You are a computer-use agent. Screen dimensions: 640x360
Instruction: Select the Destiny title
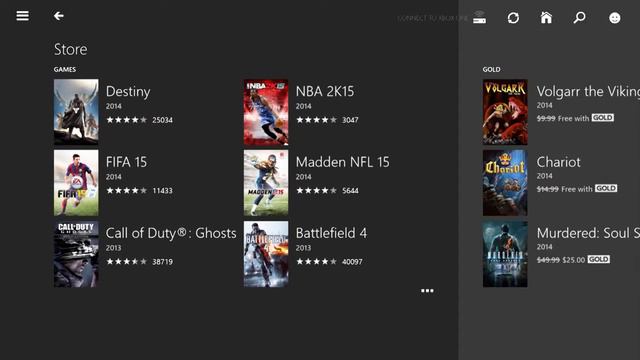[x=128, y=91]
